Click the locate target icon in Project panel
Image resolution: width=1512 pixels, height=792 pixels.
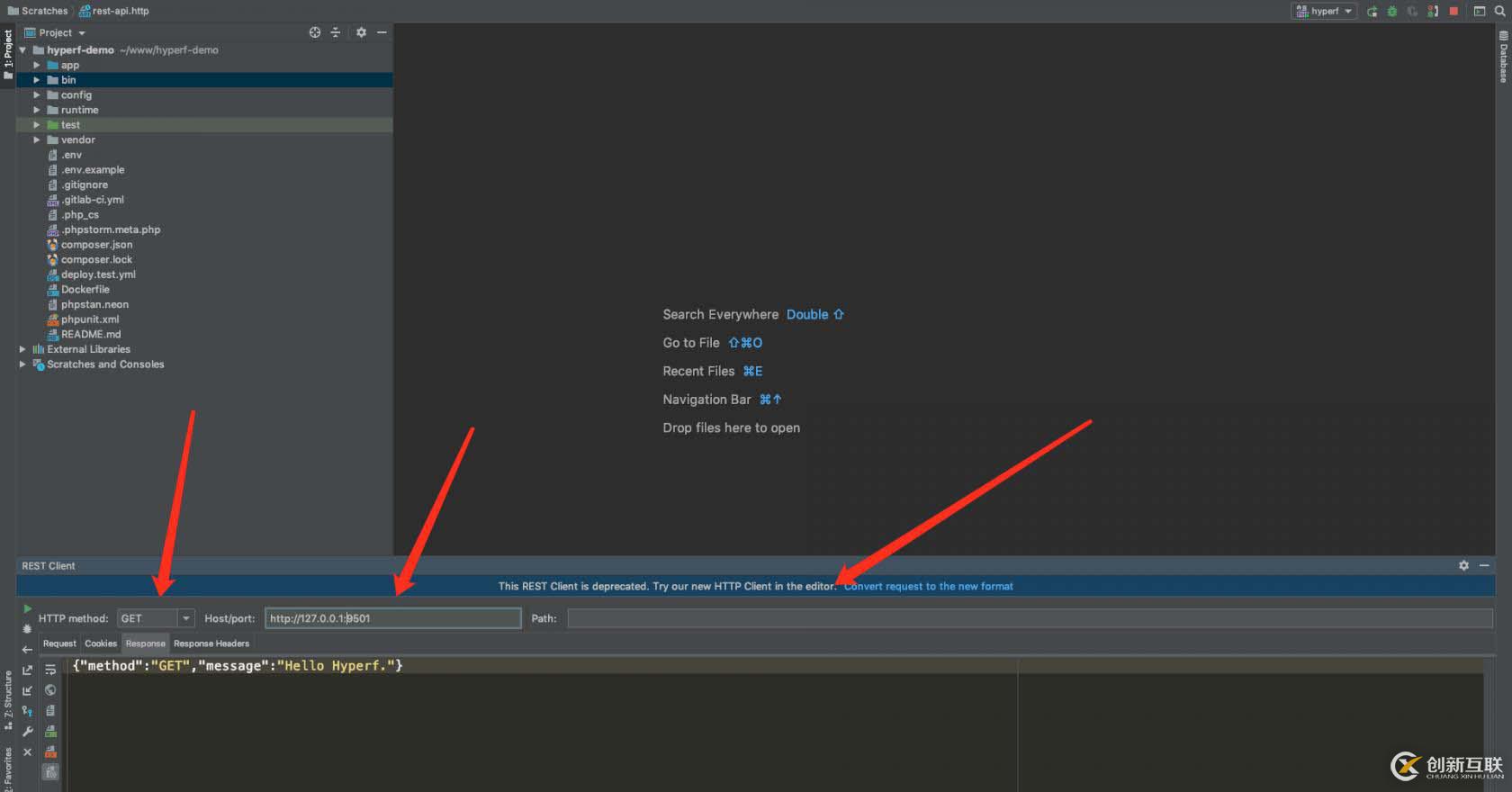[x=314, y=32]
